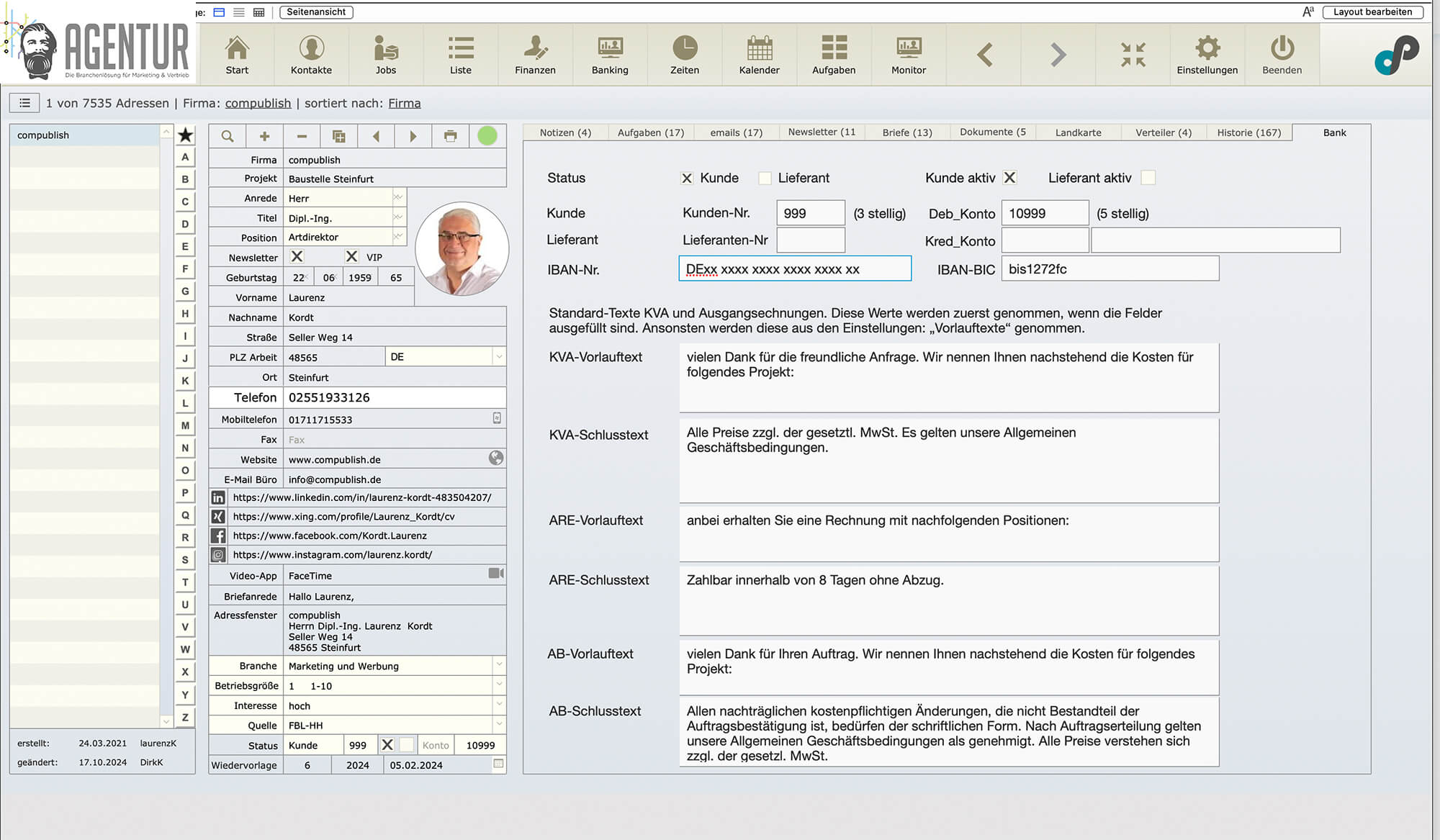The width and height of the screenshot is (1440, 840).
Task: Switch to Landkarte tab
Action: click(1078, 132)
